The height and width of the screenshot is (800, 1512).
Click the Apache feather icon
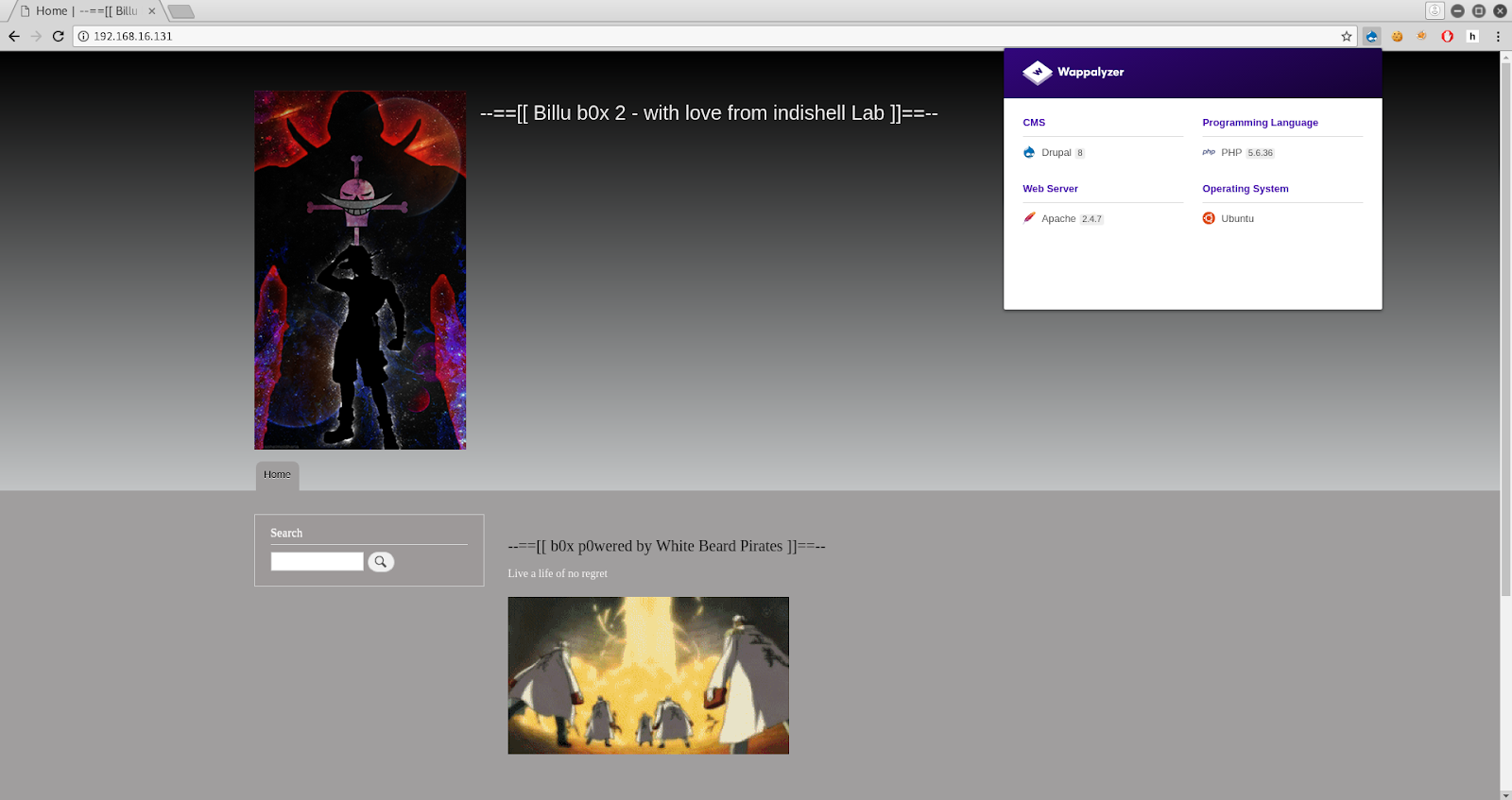(x=1029, y=218)
